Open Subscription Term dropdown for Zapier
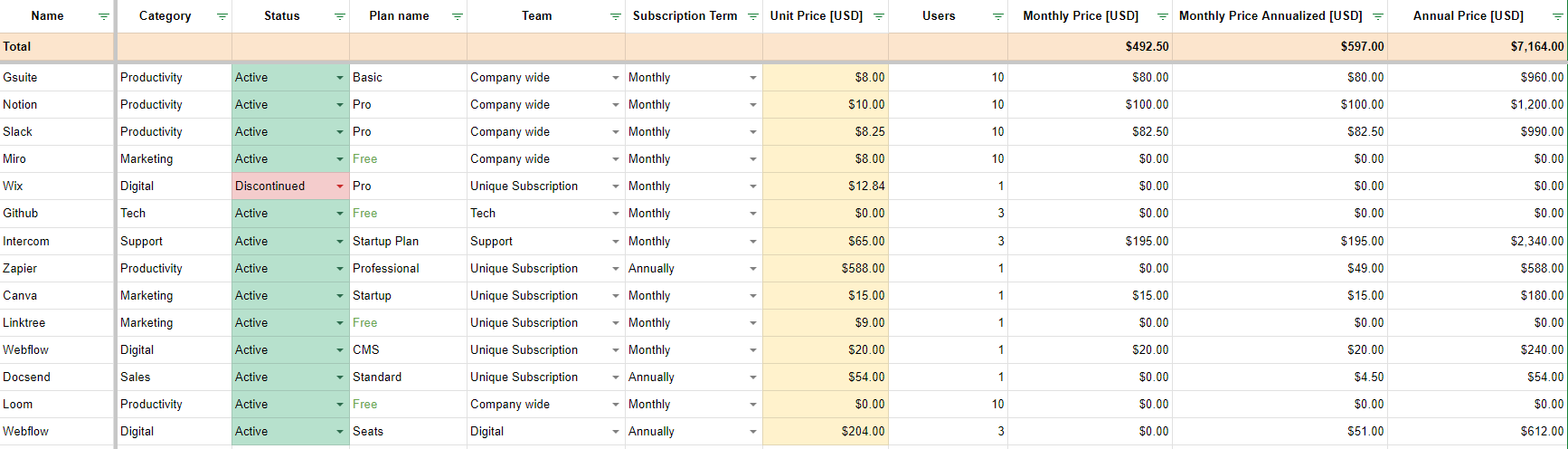1568x449 pixels. pyautogui.click(x=752, y=269)
